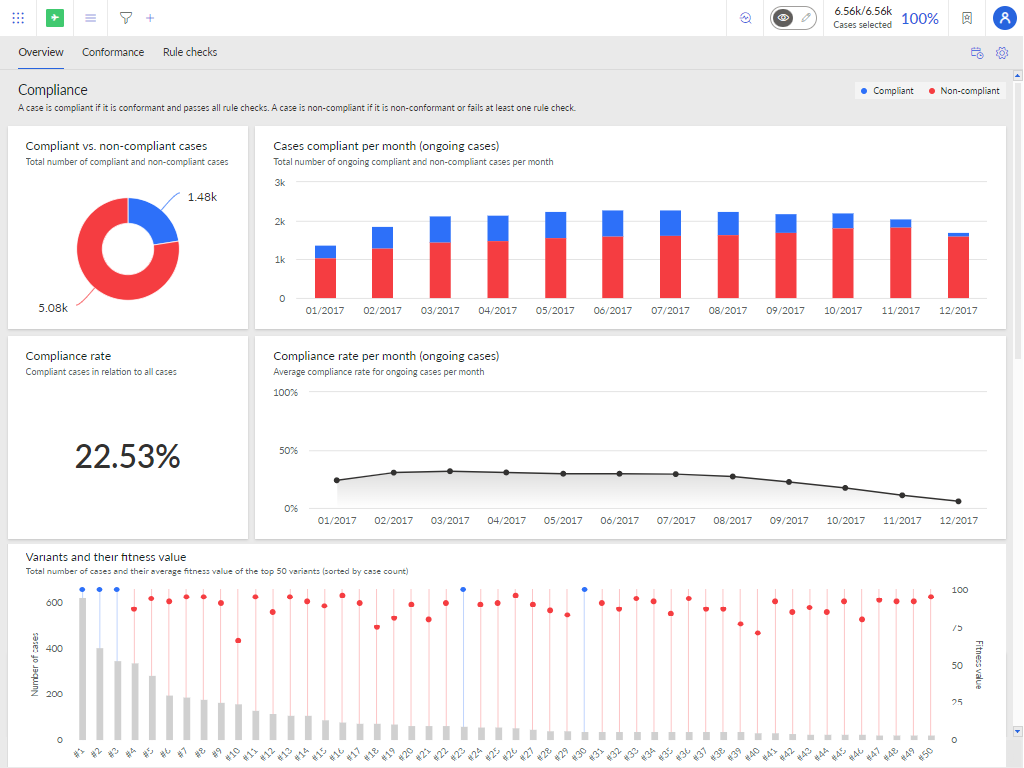Click the blue fitness dot of variant #23
The image size is (1024, 768).
pos(463,590)
